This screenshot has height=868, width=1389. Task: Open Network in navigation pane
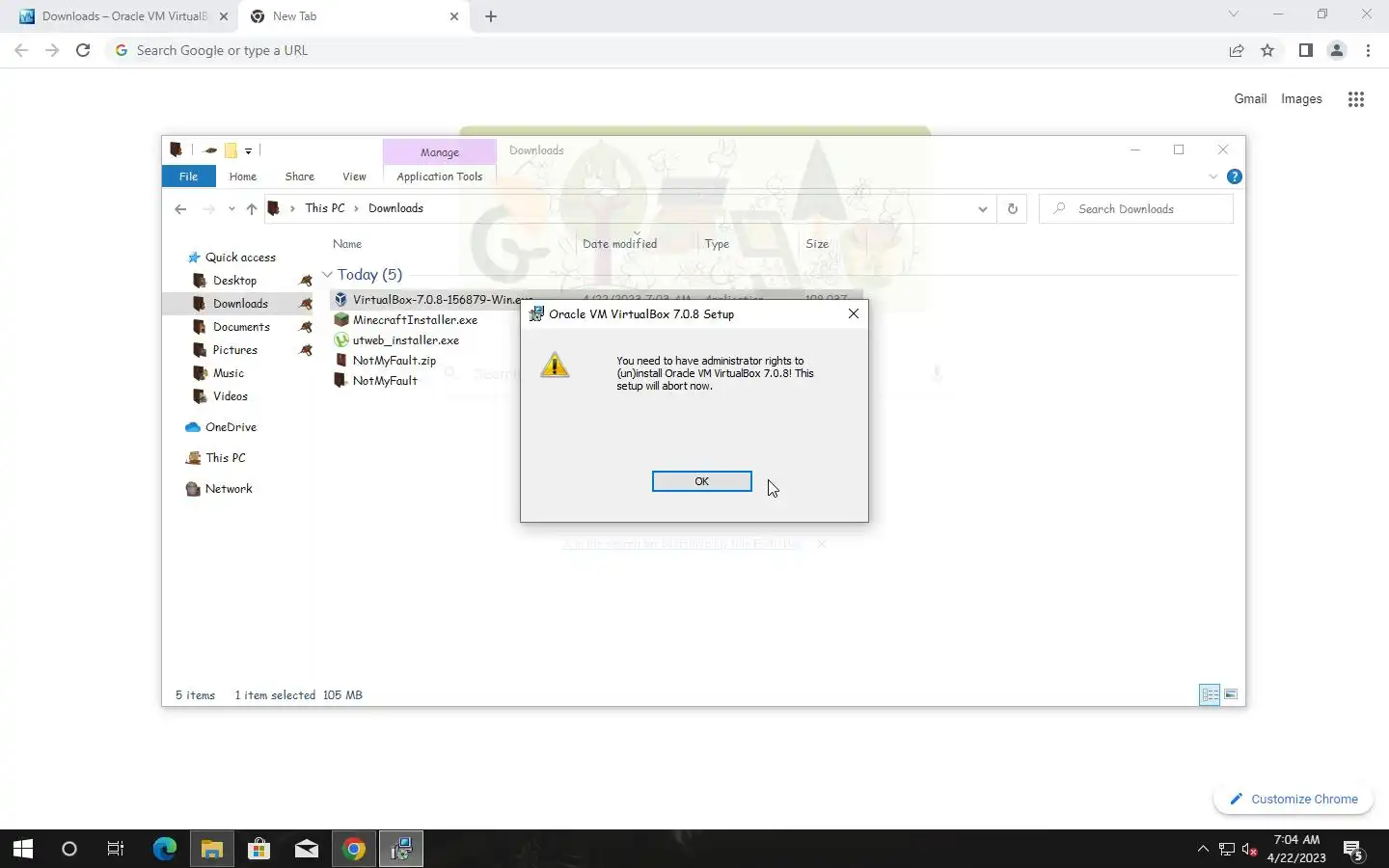pyautogui.click(x=229, y=489)
